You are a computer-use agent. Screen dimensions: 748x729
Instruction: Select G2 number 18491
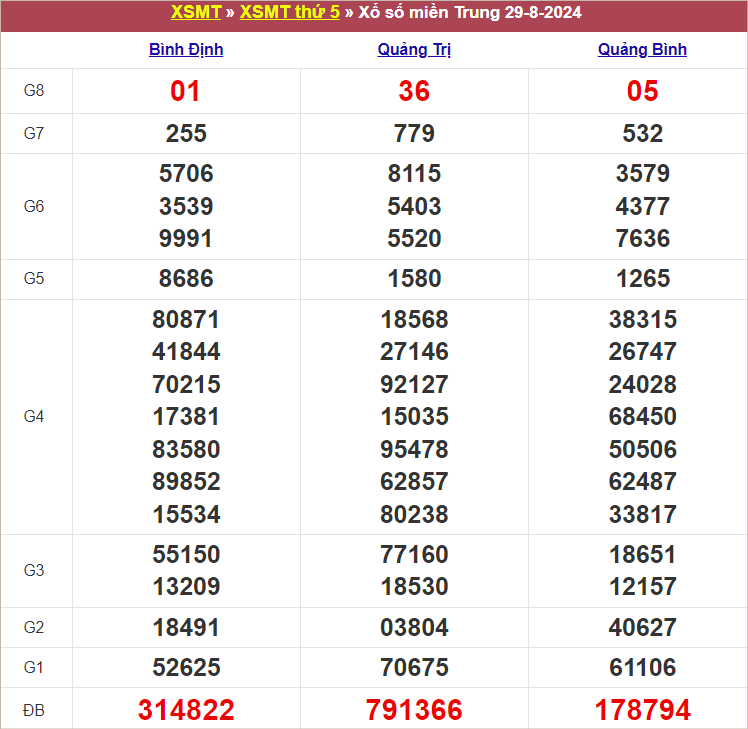[186, 628]
